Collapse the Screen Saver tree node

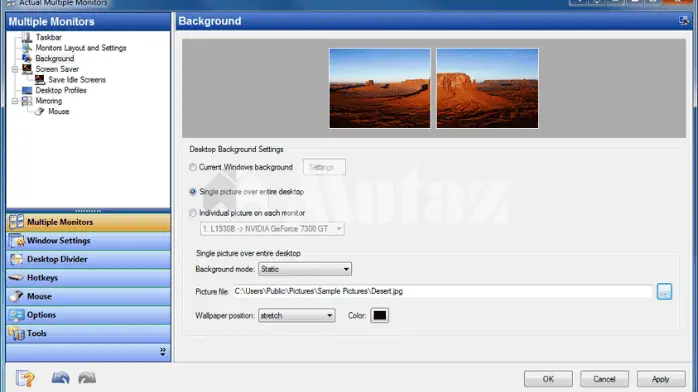click(x=15, y=69)
